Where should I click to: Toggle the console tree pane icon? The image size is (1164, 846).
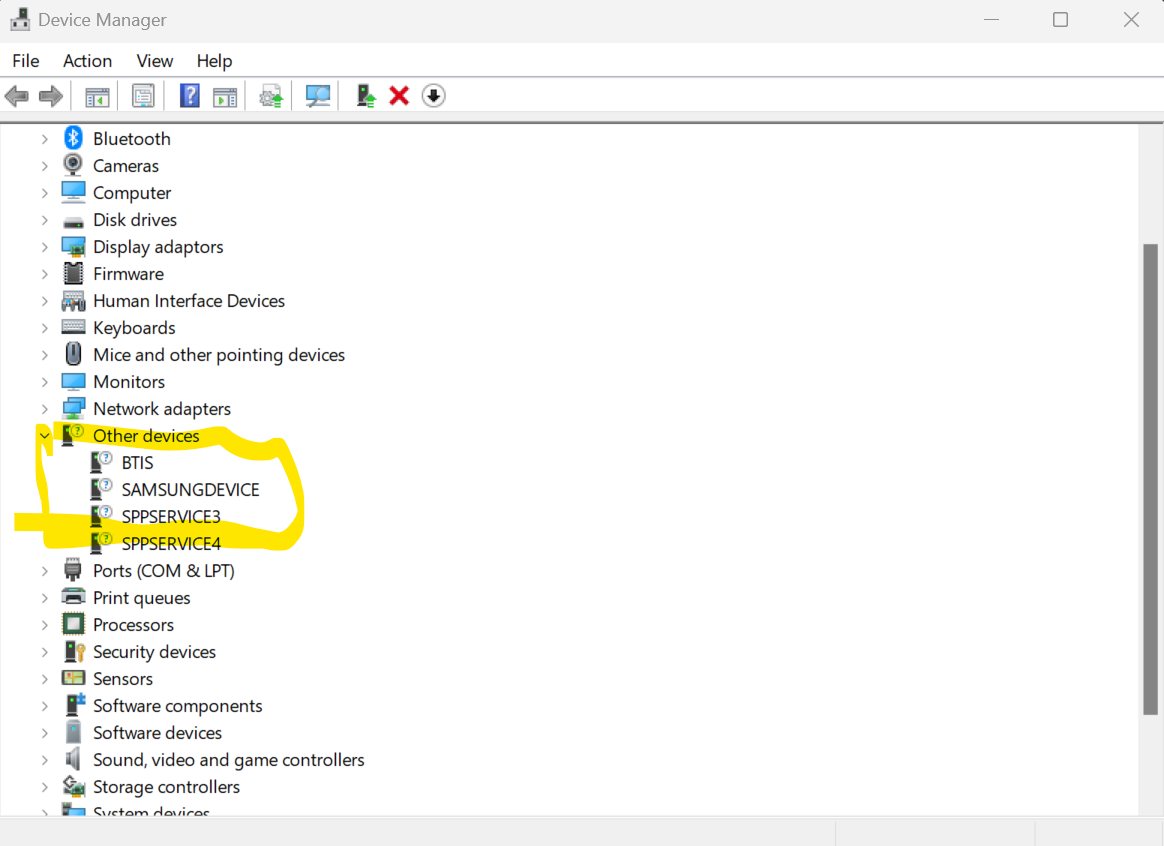click(97, 96)
